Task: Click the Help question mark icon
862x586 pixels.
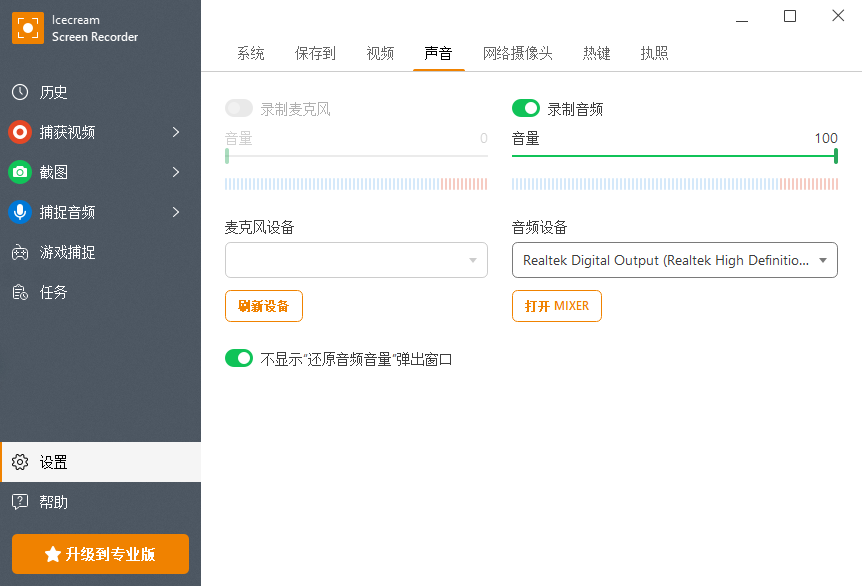Action: pyautogui.click(x=20, y=502)
